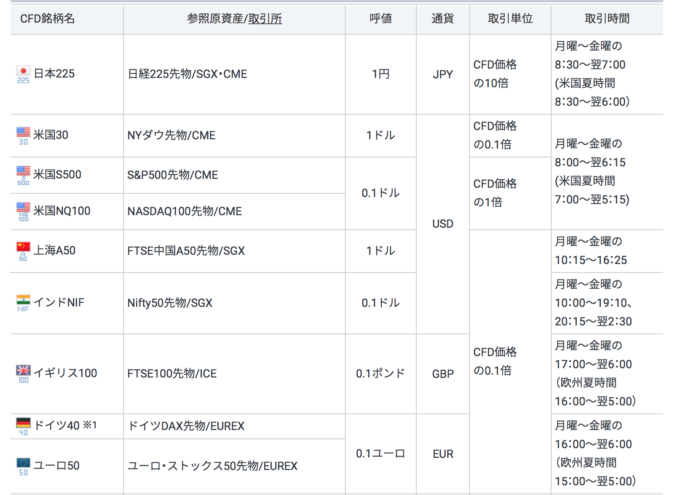680x495 pixels.
Task: Select the 取引単位 column header
Action: (x=510, y=19)
